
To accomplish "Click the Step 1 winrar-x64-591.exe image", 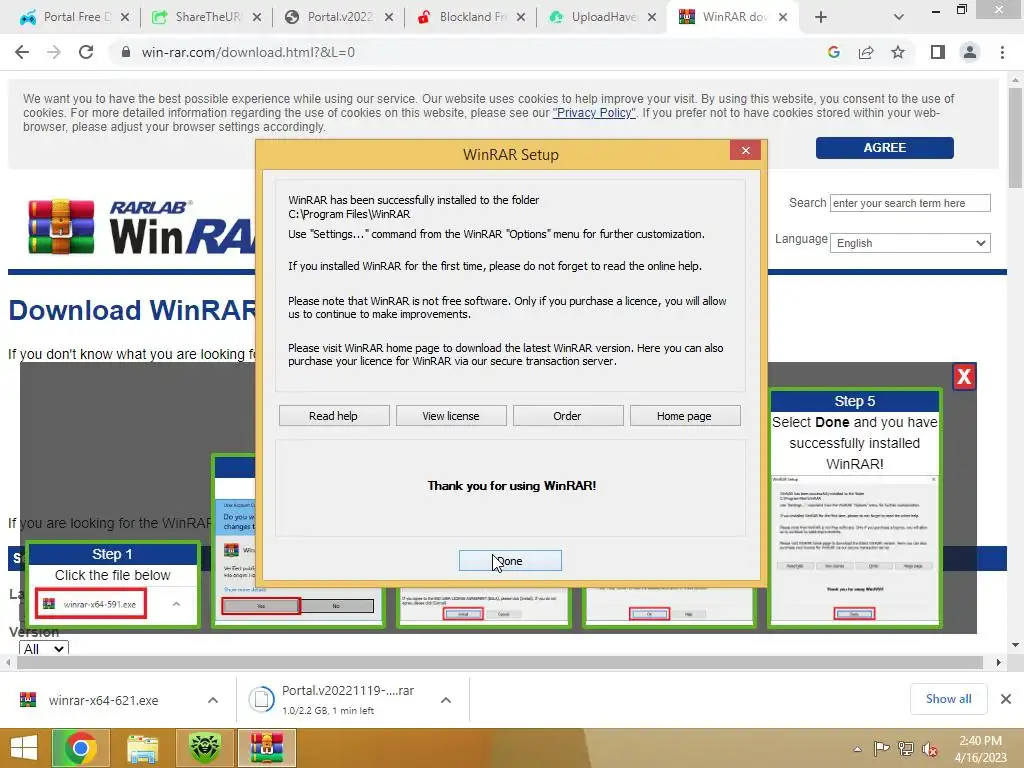I will point(91,604).
